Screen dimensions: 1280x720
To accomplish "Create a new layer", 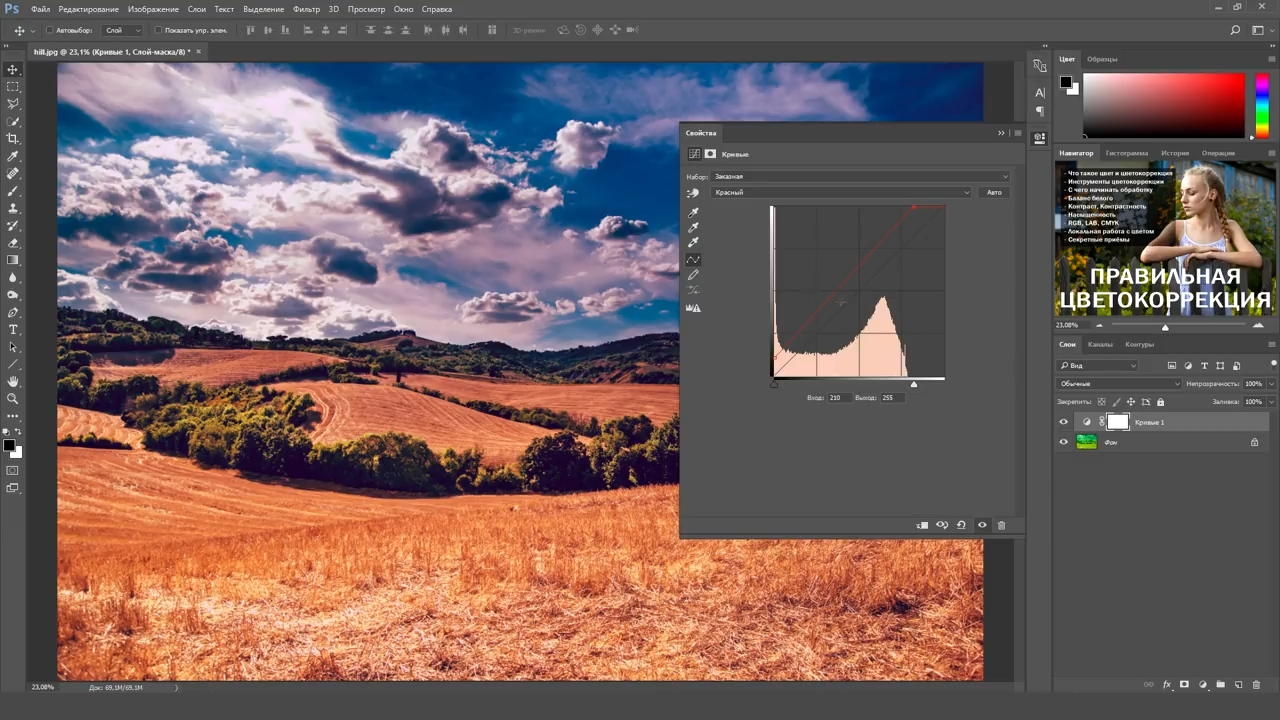I will click(1238, 685).
